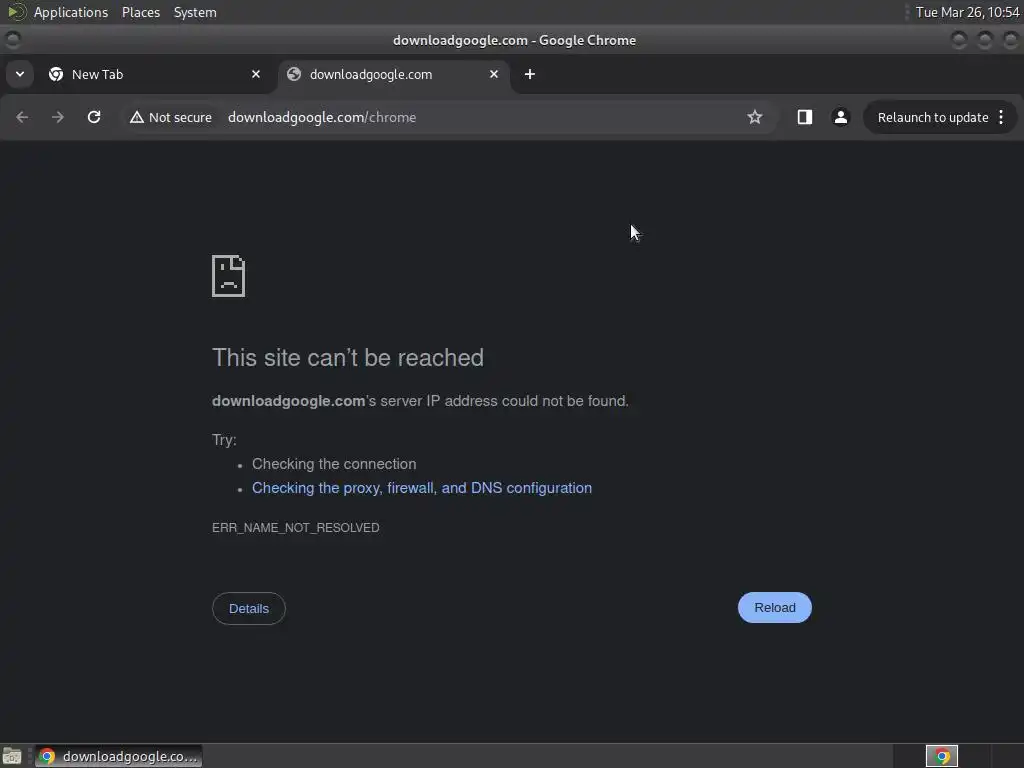Select the downloadgoogle.co... taskbar window button
Viewport: 1024px width, 768px height.
click(118, 756)
